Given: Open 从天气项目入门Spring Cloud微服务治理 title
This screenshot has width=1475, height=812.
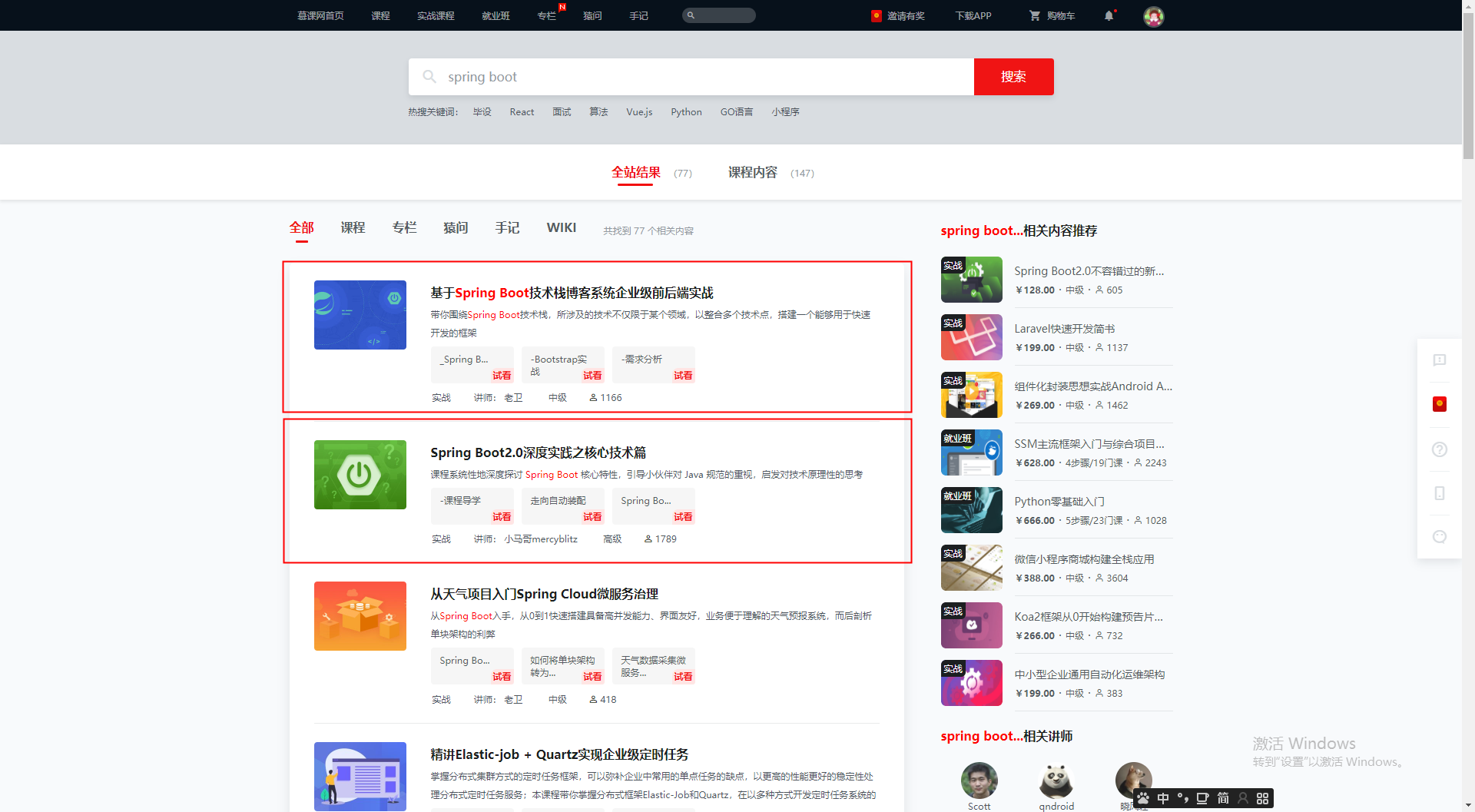Looking at the screenshot, I should click(544, 594).
